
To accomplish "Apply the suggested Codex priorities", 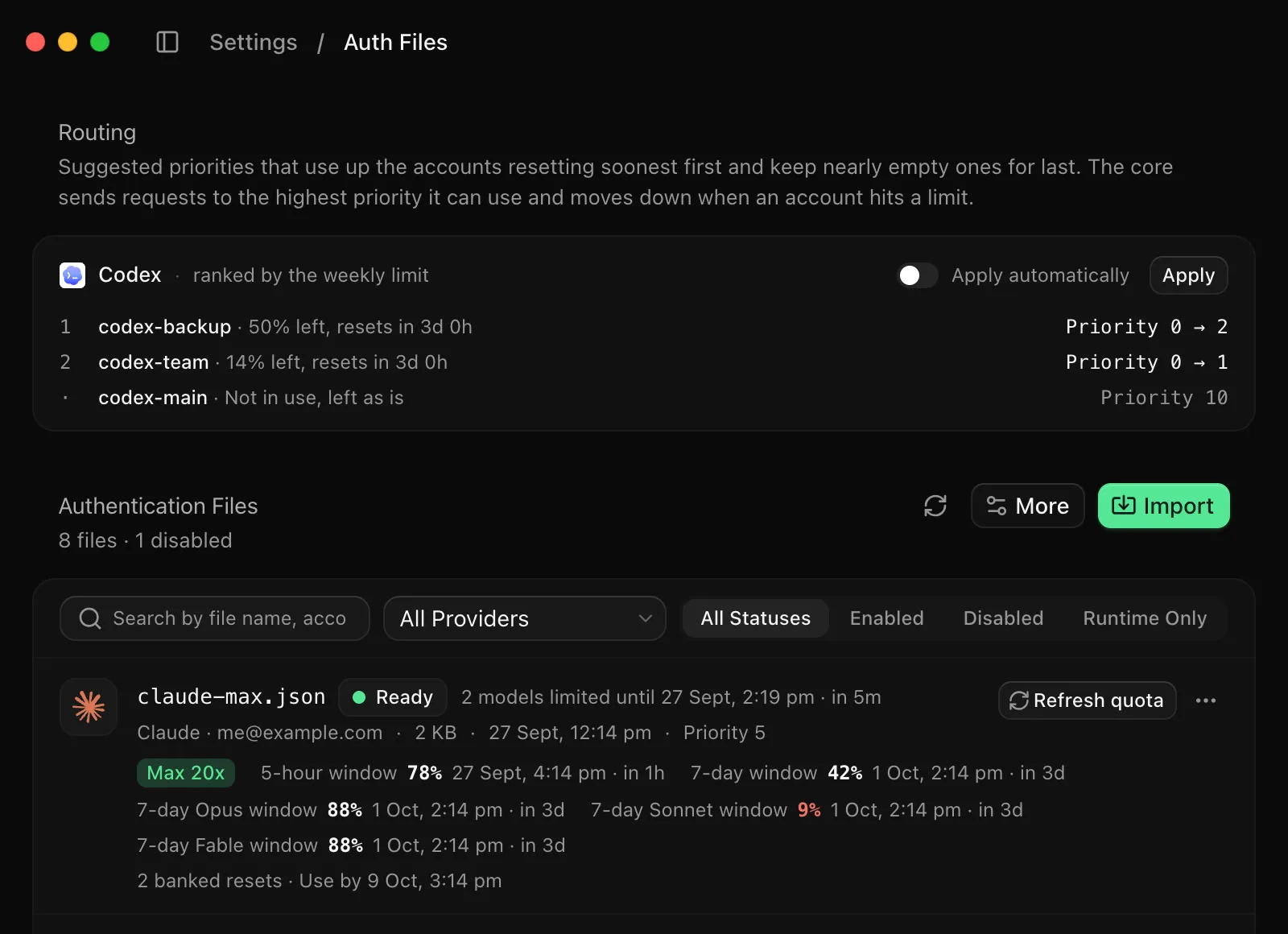I will pyautogui.click(x=1188, y=275).
